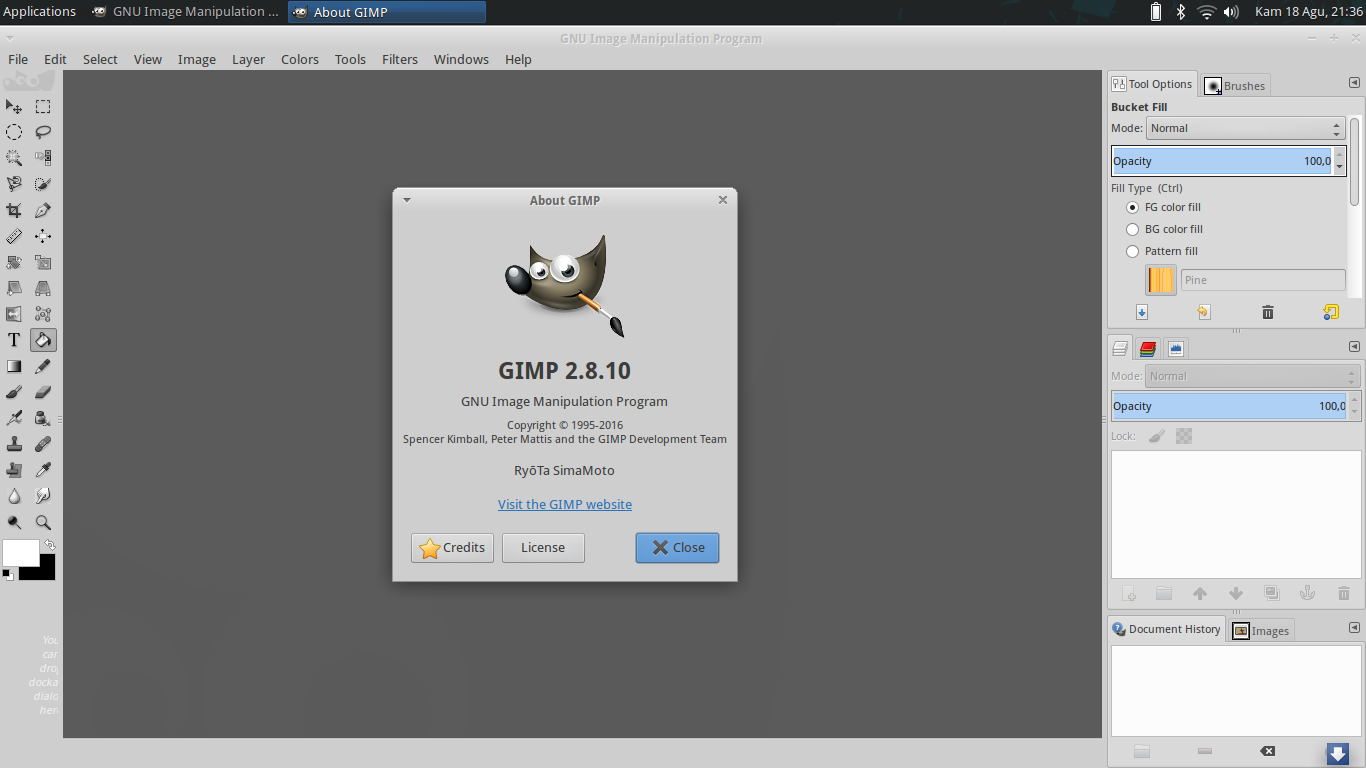
Task: Select the Color Picker eyedropper tool
Action: [x=43, y=470]
